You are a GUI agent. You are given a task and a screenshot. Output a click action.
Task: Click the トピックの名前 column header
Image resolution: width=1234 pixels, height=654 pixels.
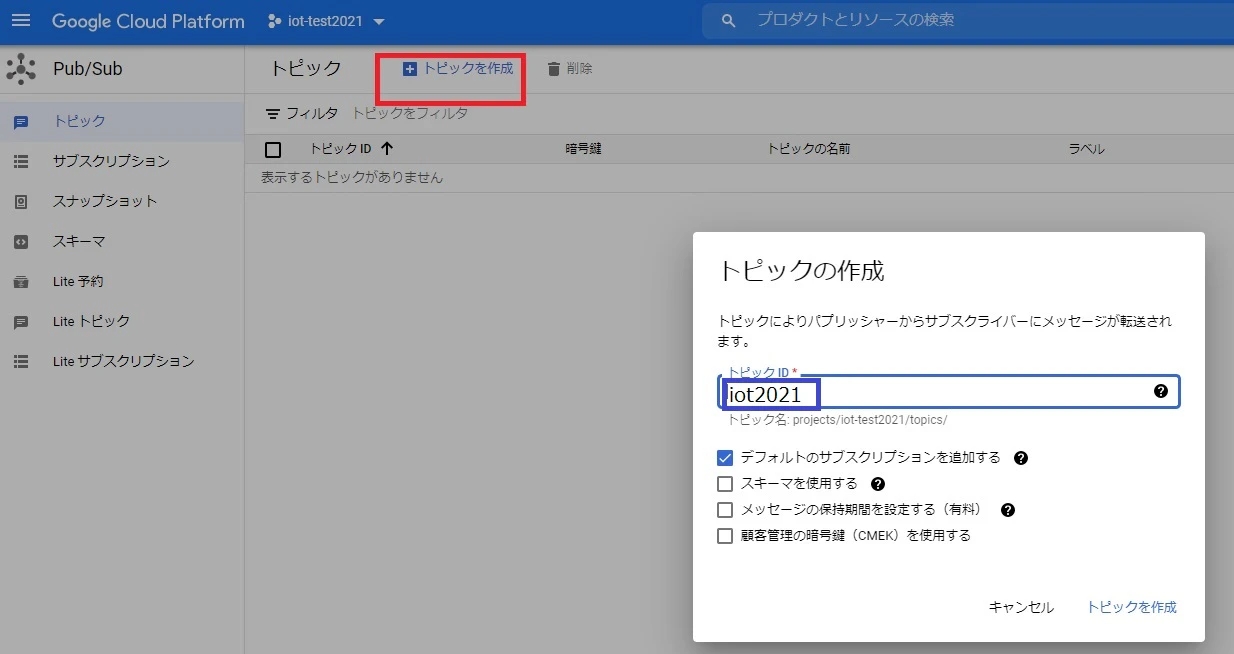pos(808,149)
